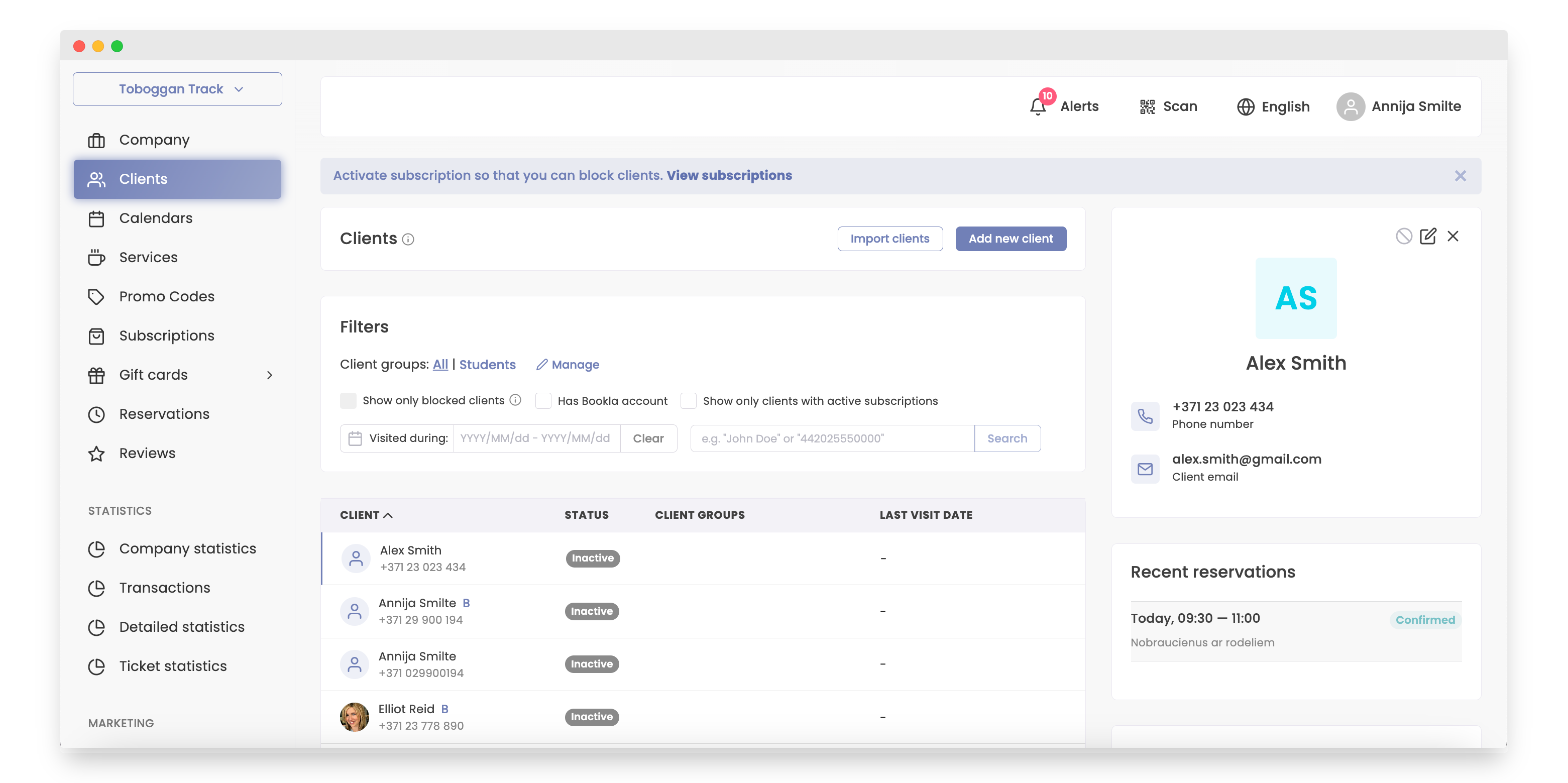This screenshot has height=783, width=1568.
Task: Click the Add new client button
Action: [1010, 239]
